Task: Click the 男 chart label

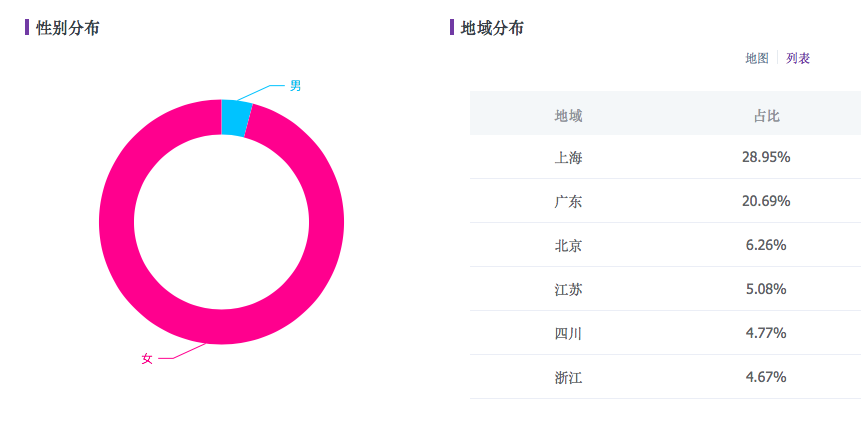Action: click(295, 86)
